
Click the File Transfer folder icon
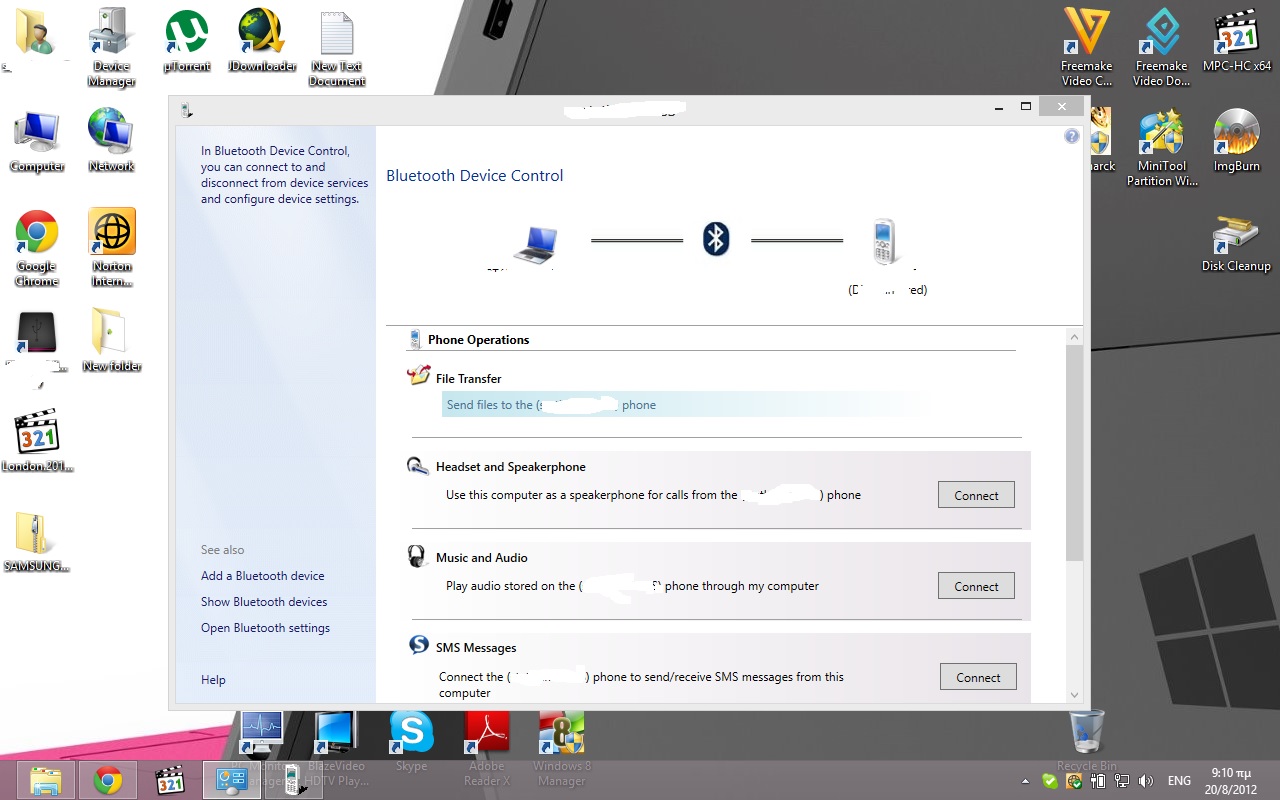[x=418, y=376]
